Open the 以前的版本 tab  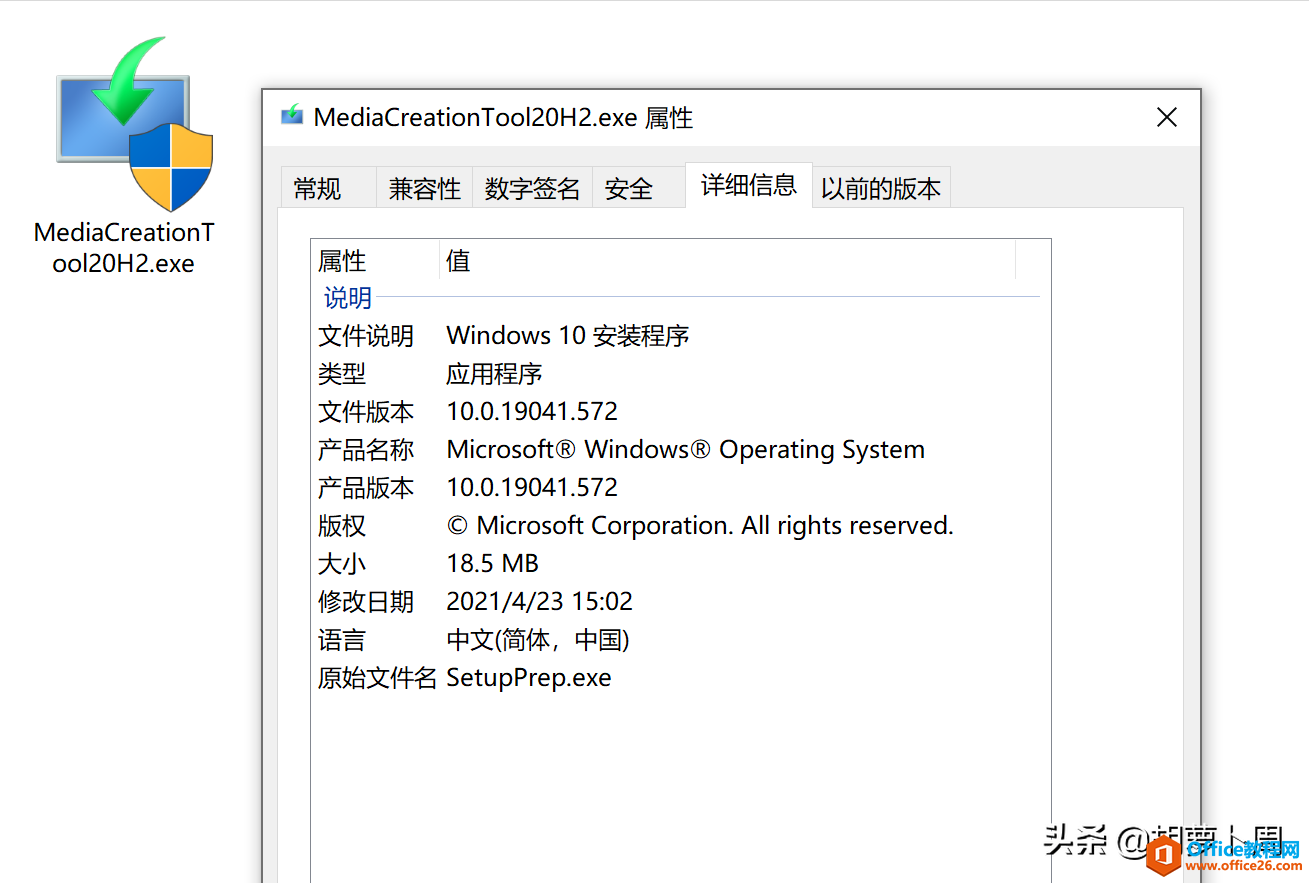[x=880, y=188]
